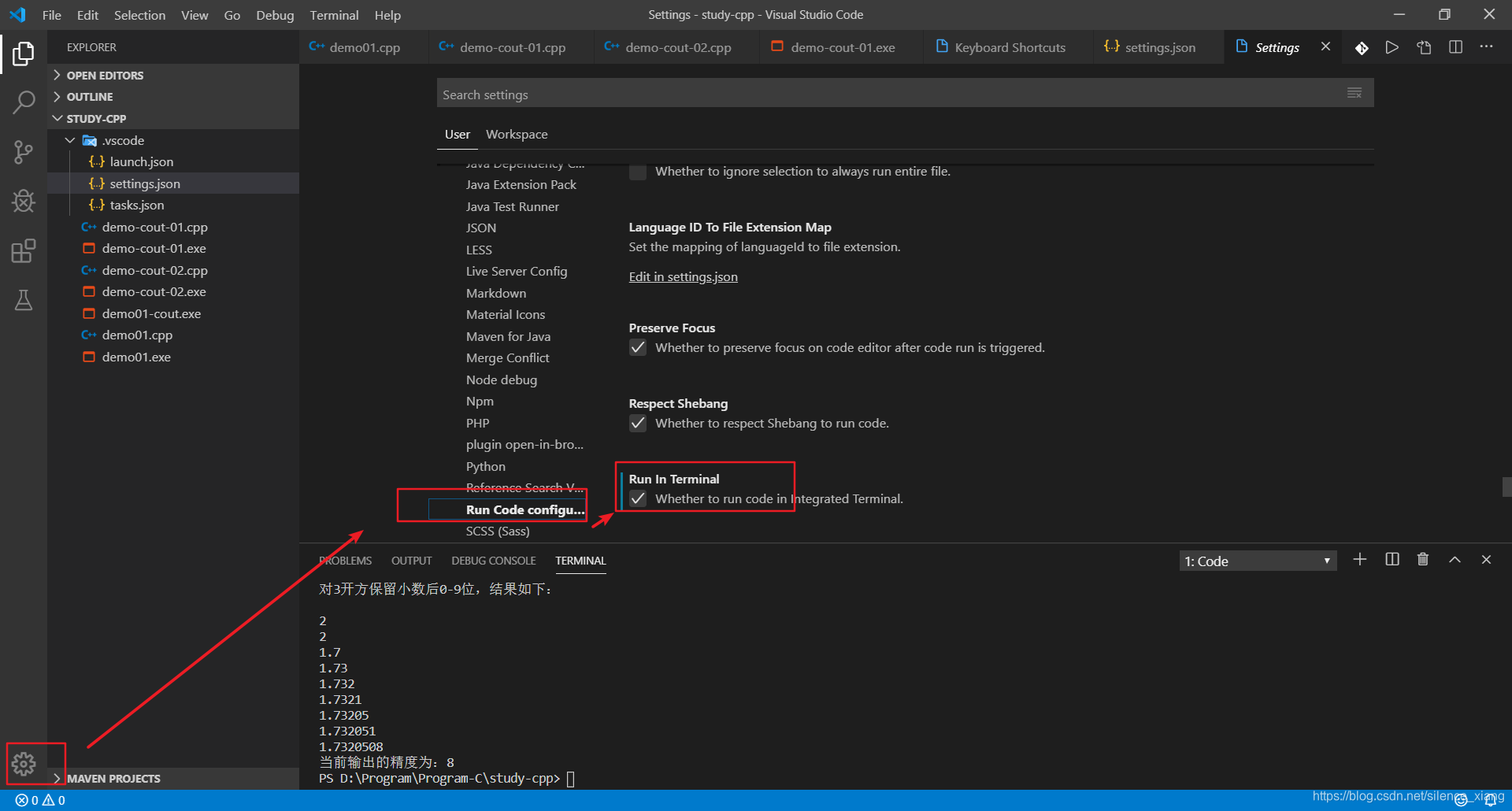The height and width of the screenshot is (811, 1512).
Task: Kill the terminal with trash icon
Action: [x=1423, y=560]
